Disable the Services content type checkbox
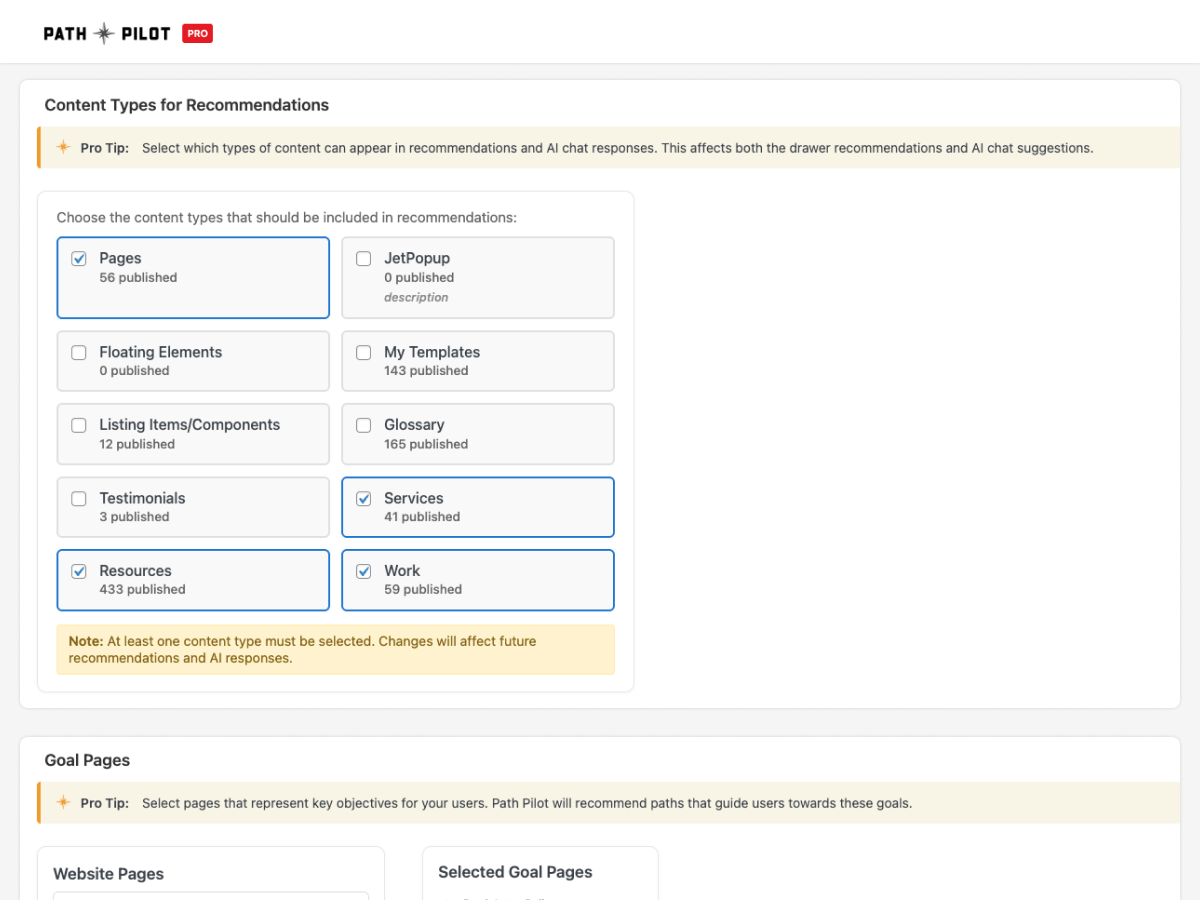Screen dimensions: 1200x900 point(364,498)
